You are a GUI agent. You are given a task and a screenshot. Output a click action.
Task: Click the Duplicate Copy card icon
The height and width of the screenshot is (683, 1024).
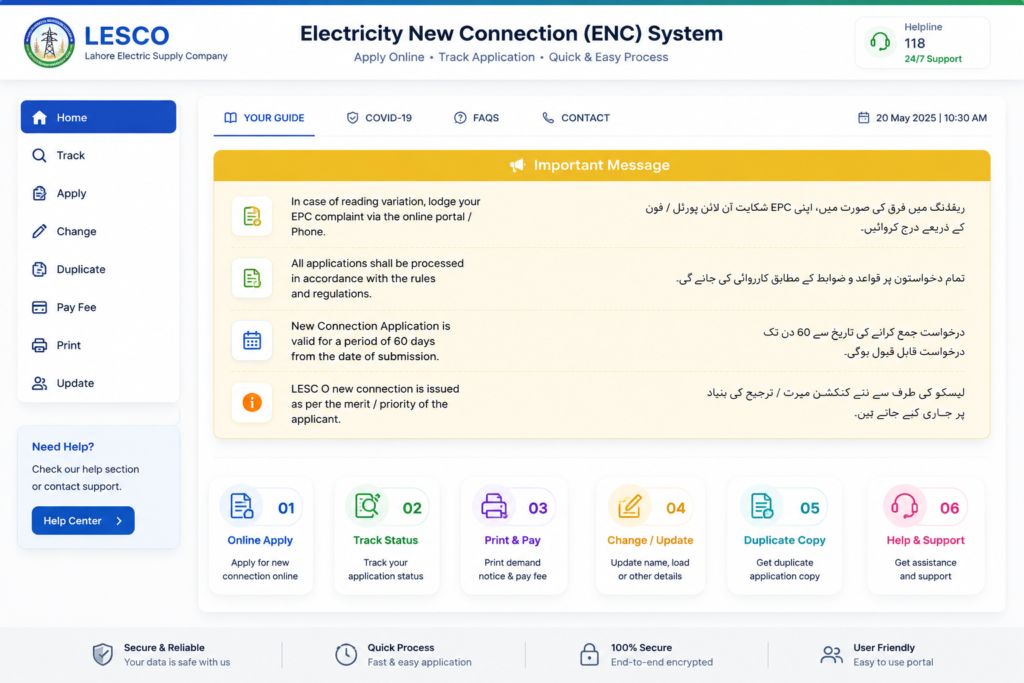click(x=761, y=506)
